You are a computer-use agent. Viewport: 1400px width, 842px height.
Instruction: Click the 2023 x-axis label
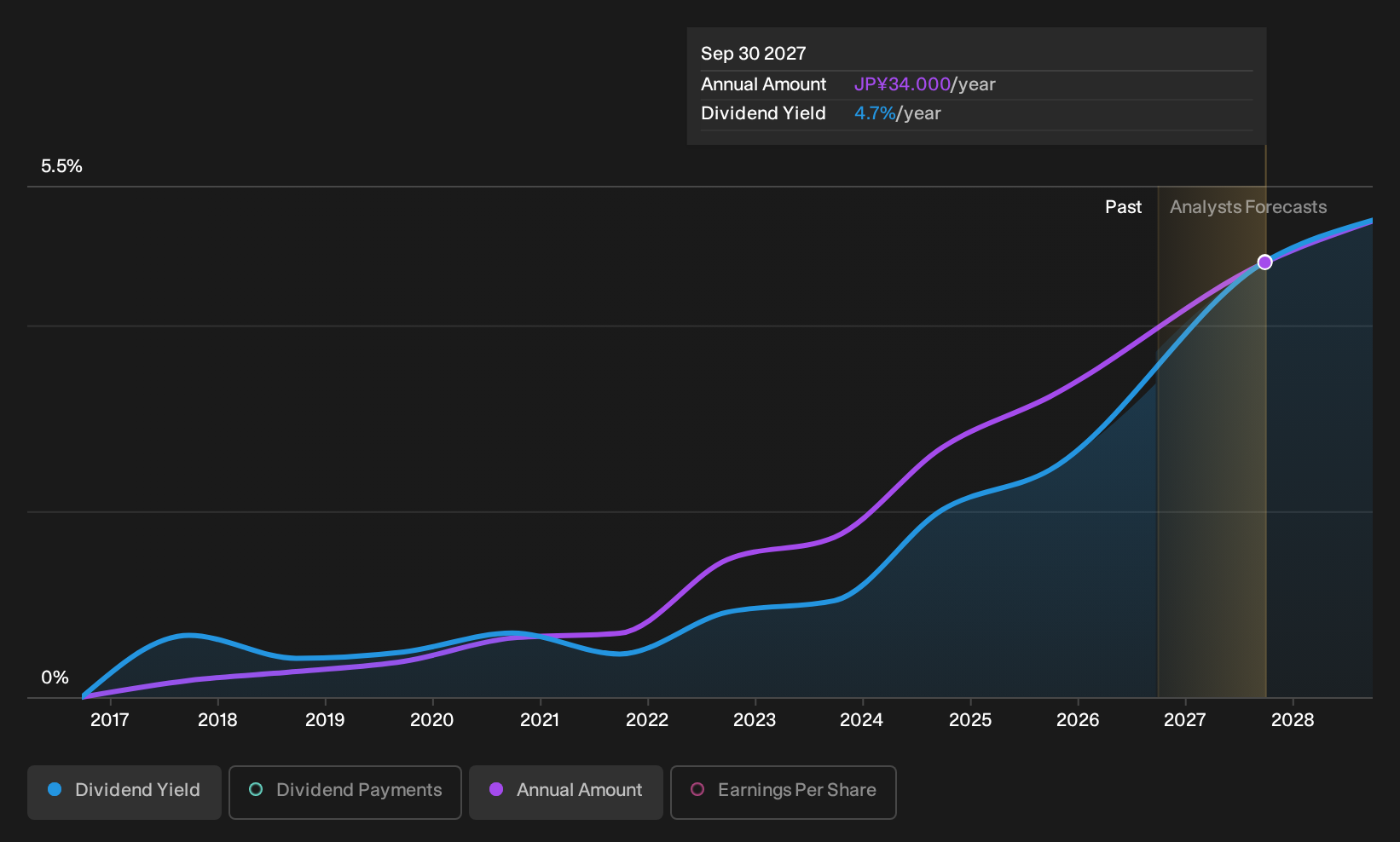coord(755,720)
